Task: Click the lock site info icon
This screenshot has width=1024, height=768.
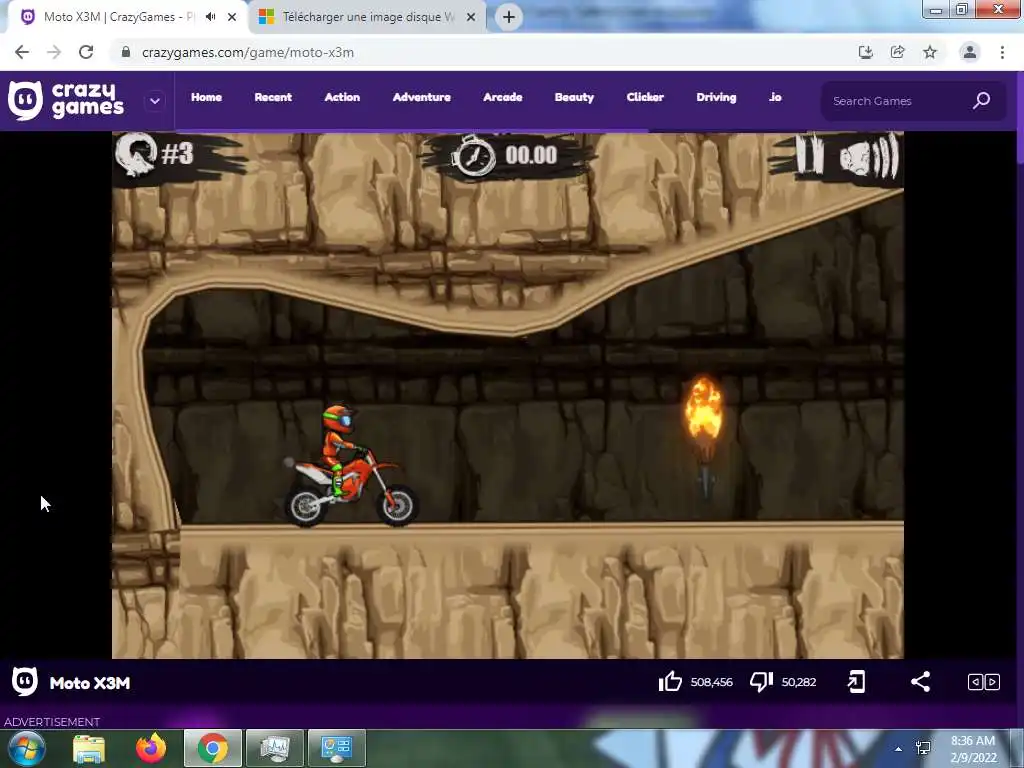Action: (x=126, y=52)
